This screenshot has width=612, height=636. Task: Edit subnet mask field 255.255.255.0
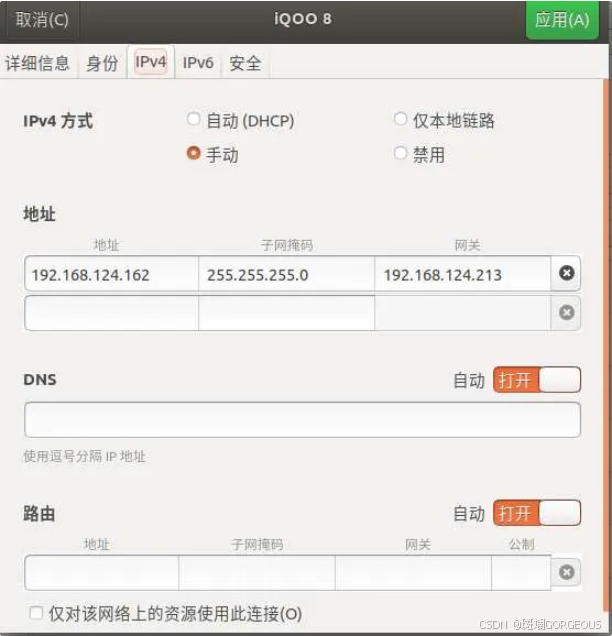point(286,275)
